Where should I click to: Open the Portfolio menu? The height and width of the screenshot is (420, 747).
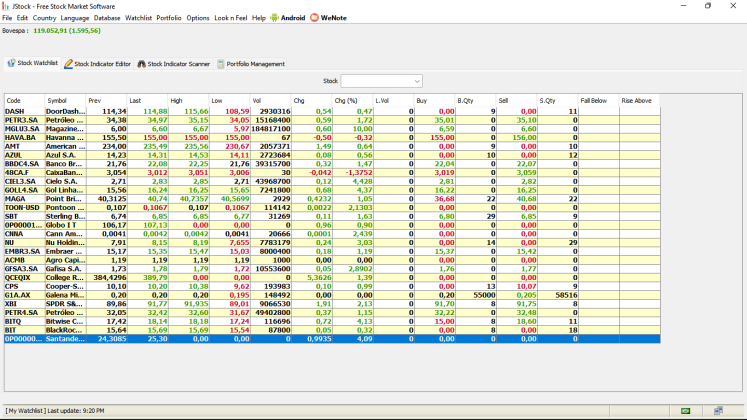pos(169,18)
